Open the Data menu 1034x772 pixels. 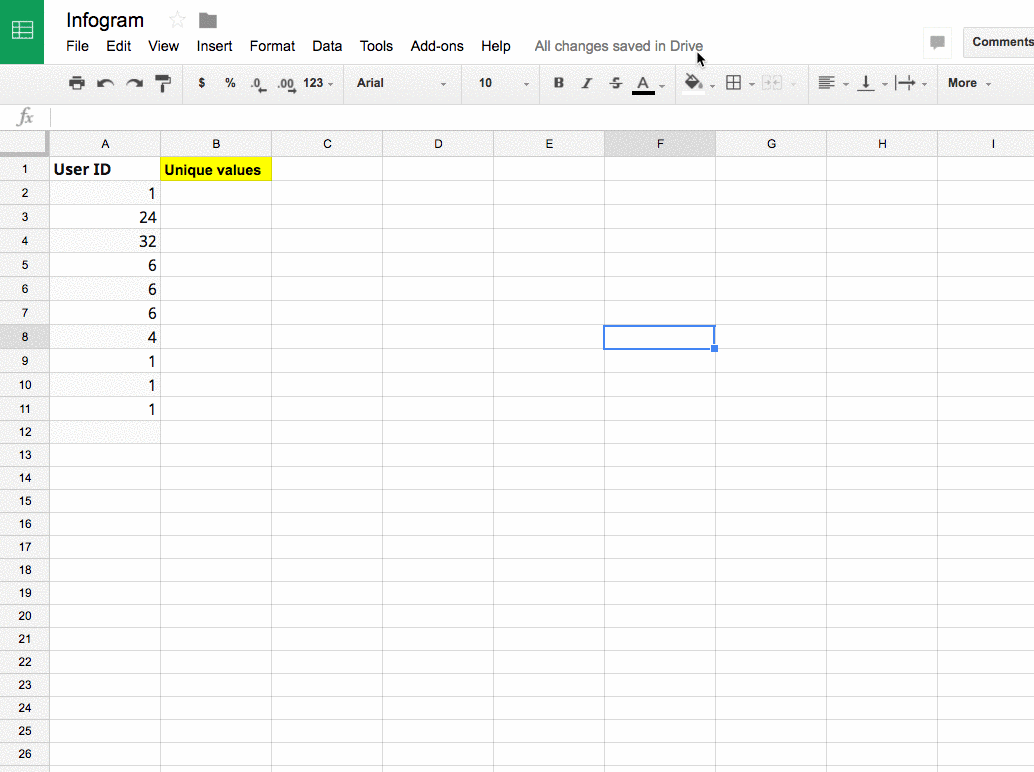click(327, 46)
